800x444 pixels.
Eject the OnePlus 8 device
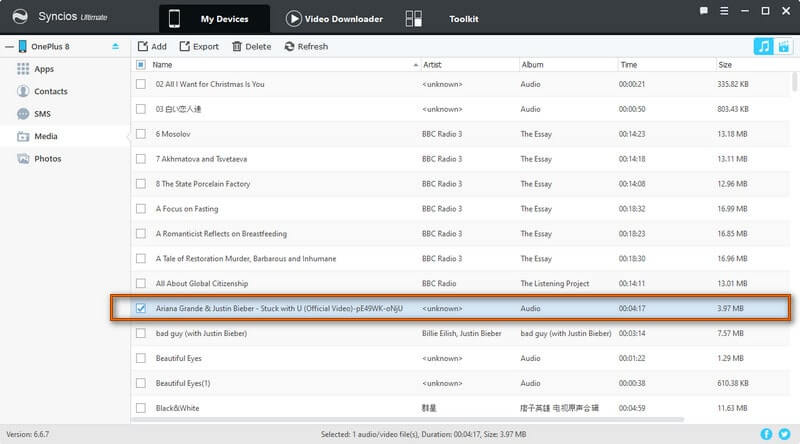(x=115, y=46)
